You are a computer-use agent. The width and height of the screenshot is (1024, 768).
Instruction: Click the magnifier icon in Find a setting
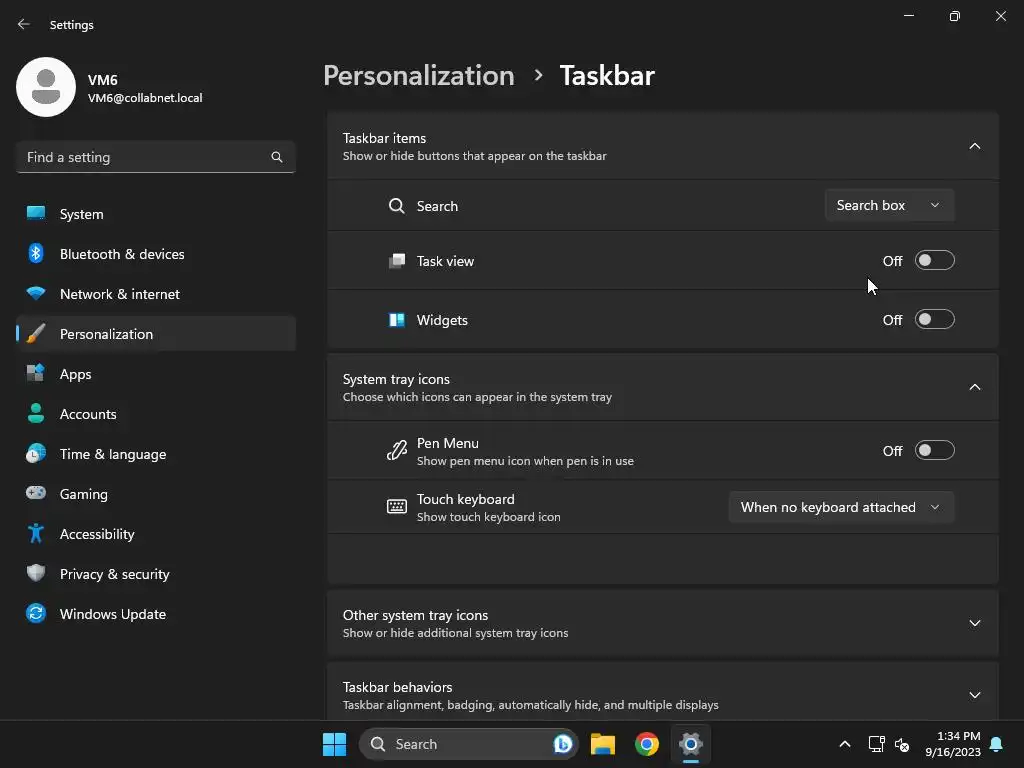click(277, 157)
